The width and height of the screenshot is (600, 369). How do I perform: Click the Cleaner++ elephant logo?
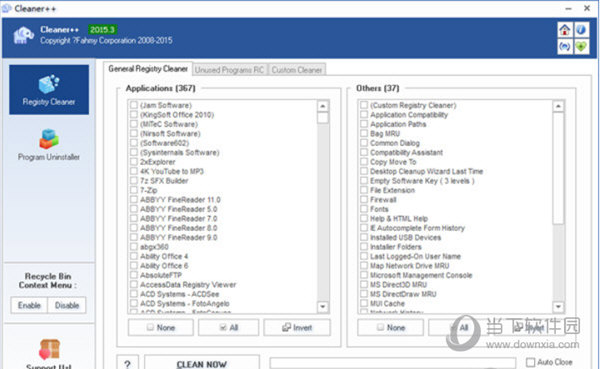click(24, 35)
